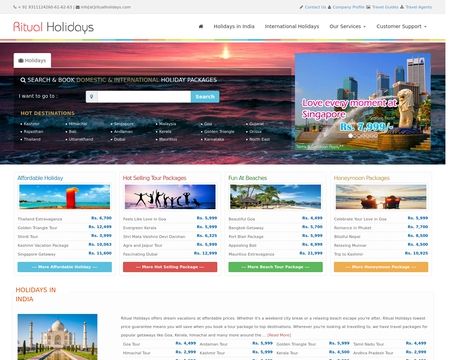Click the More Beach Tour Package button
The width and height of the screenshot is (450, 360).
pos(276,267)
